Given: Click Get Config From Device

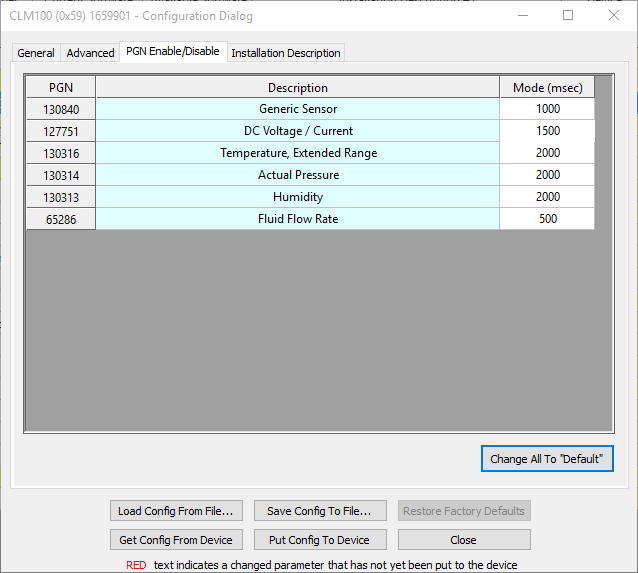Looking at the screenshot, I should click(x=176, y=540).
